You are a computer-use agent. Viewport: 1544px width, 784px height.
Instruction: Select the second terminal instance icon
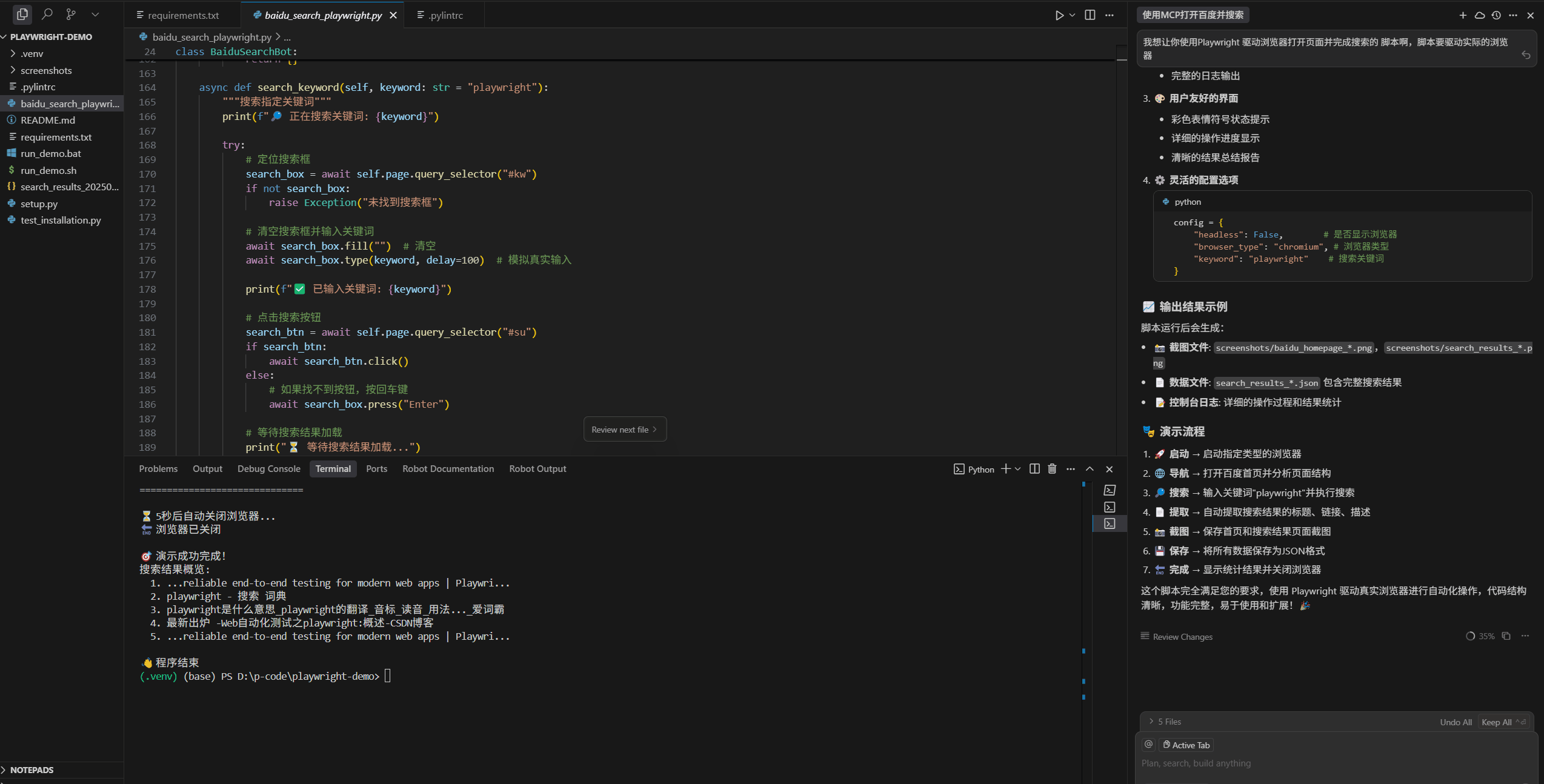pyautogui.click(x=1110, y=507)
